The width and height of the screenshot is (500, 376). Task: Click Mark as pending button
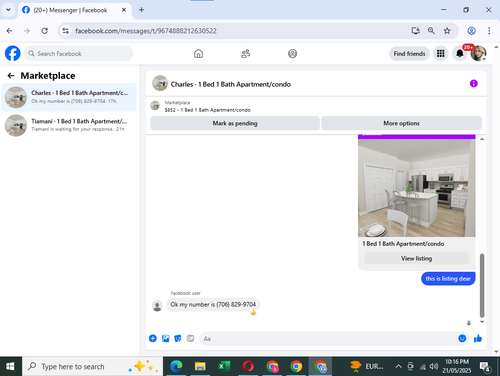pyautogui.click(x=235, y=123)
